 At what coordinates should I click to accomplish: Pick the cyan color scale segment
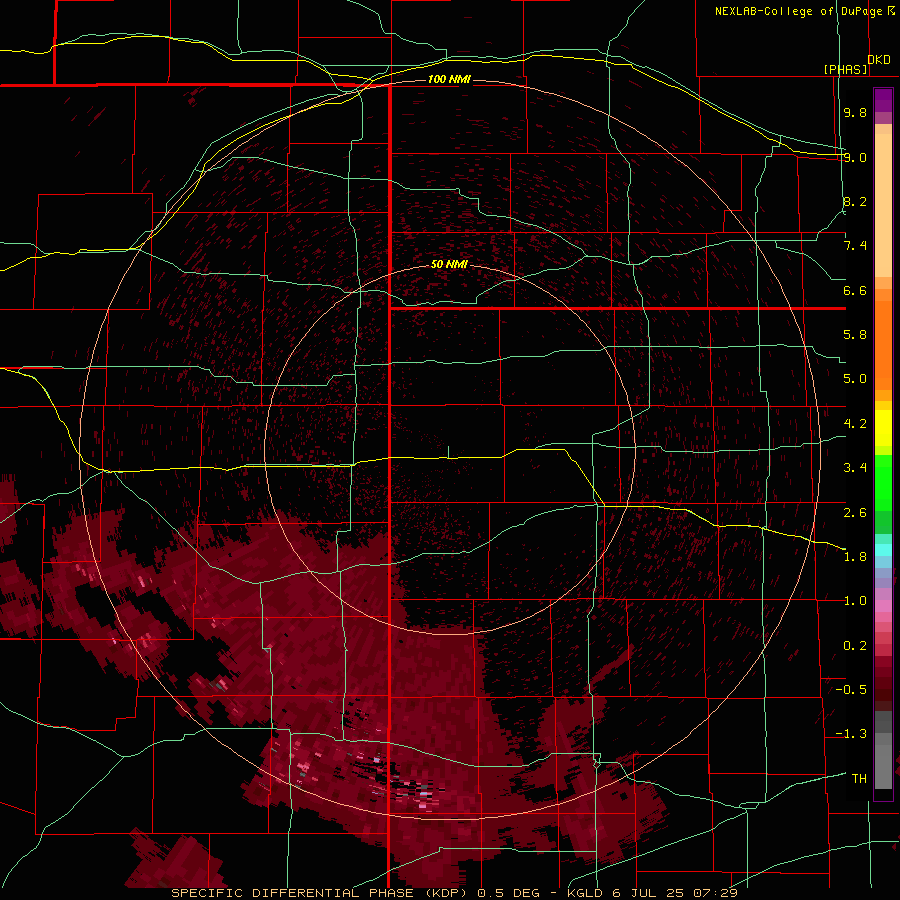tap(883, 550)
